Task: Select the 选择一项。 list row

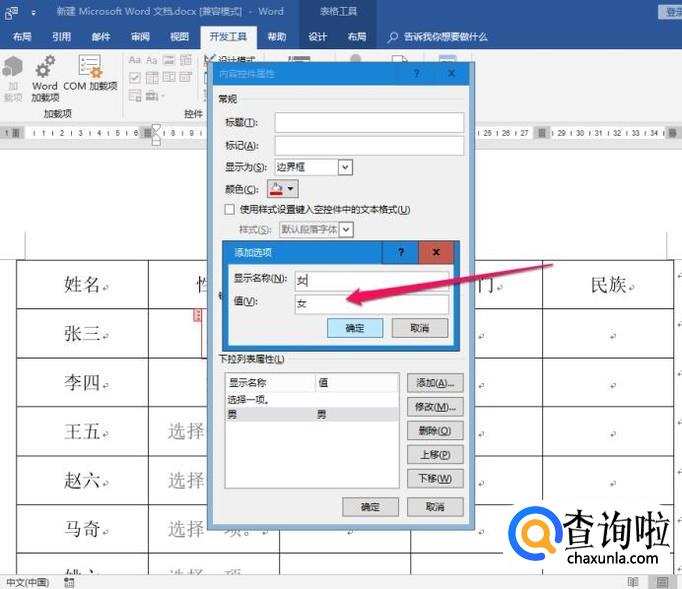Action: click(x=312, y=399)
